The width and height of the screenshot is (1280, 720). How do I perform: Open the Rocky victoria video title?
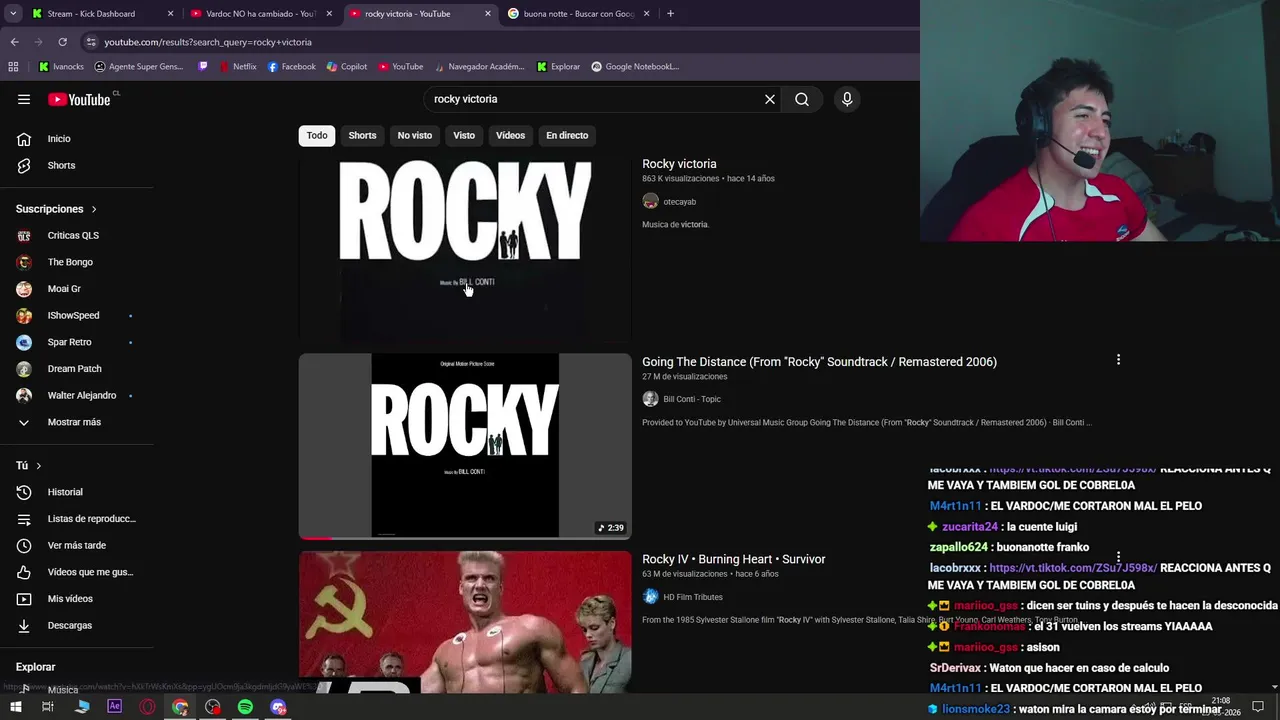pos(679,164)
